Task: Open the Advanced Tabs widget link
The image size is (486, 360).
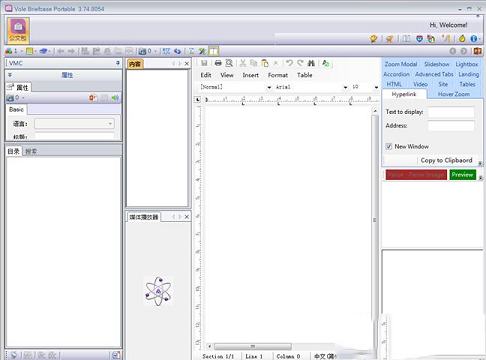Action: pyautogui.click(x=434, y=74)
